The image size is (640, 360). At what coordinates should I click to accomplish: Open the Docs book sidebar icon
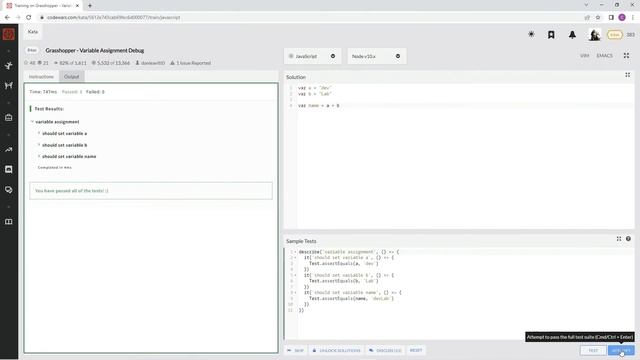pos(9,222)
